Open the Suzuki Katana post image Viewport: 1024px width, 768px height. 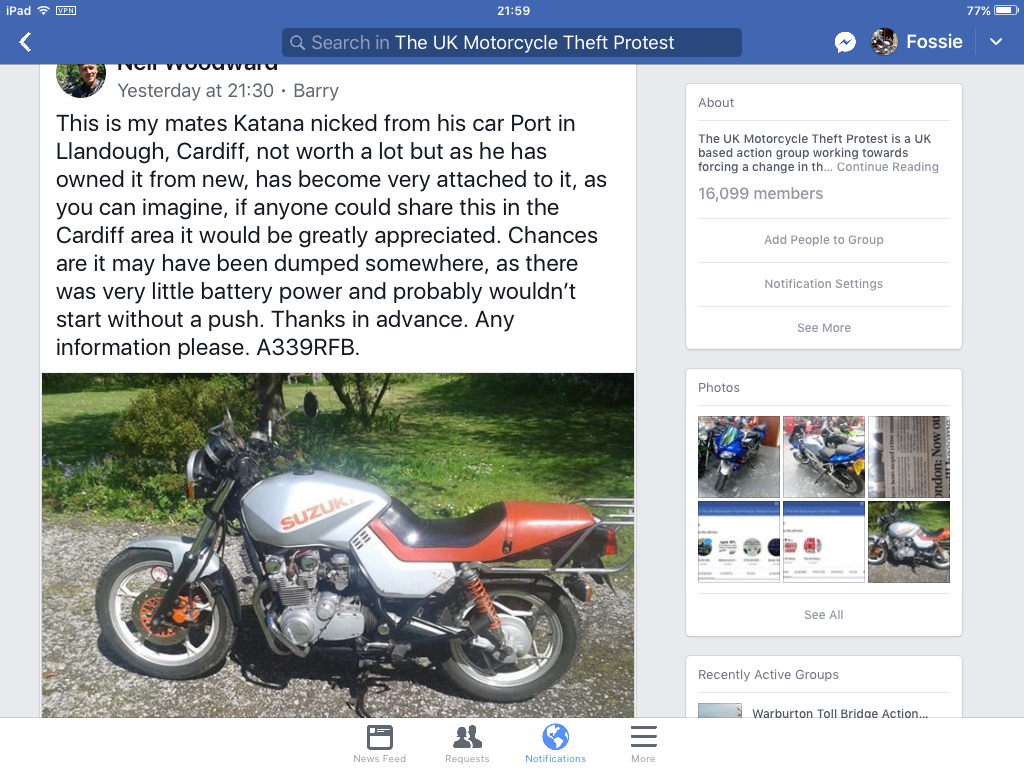pyautogui.click(x=338, y=545)
